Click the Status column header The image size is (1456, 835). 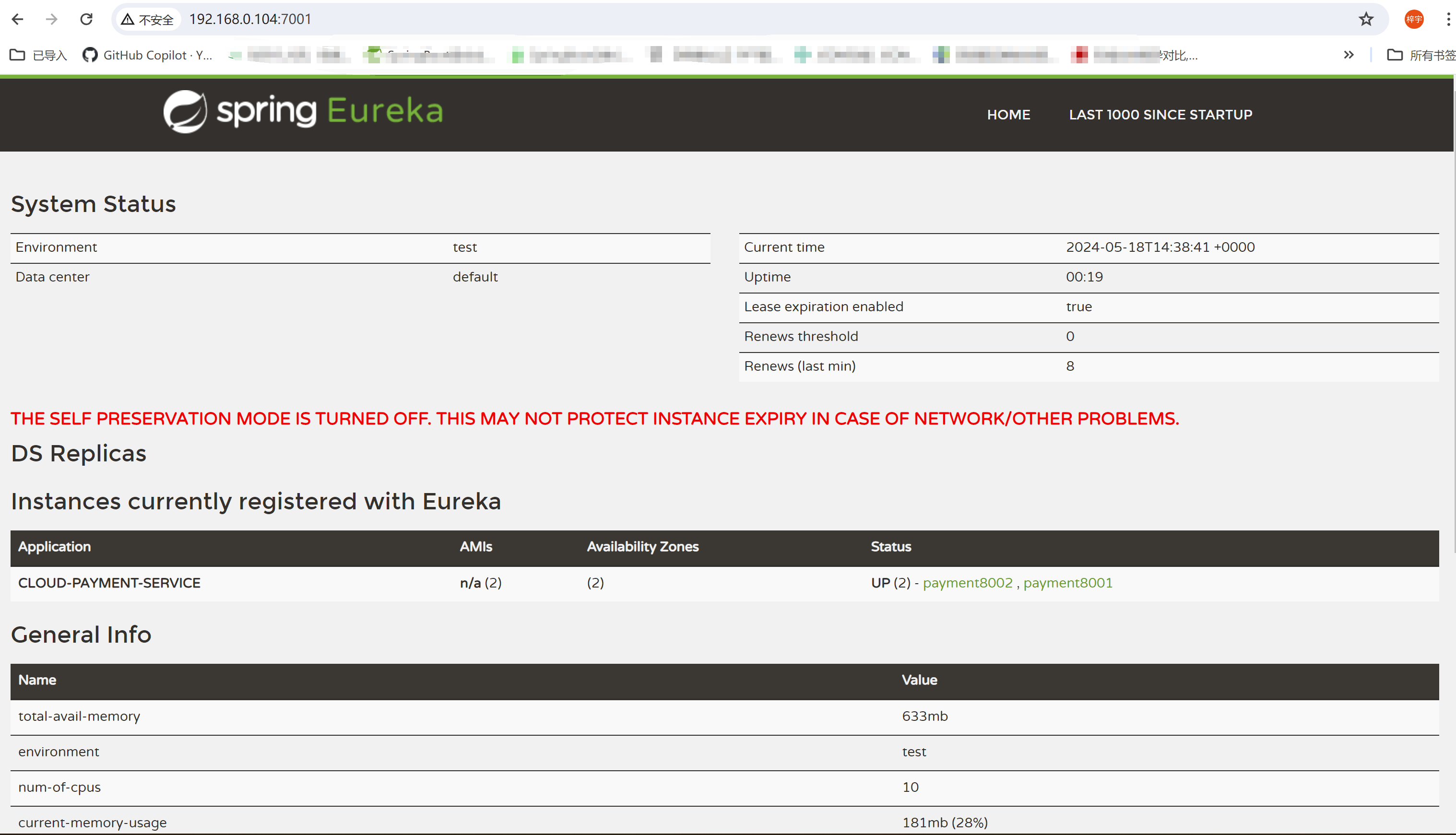891,547
